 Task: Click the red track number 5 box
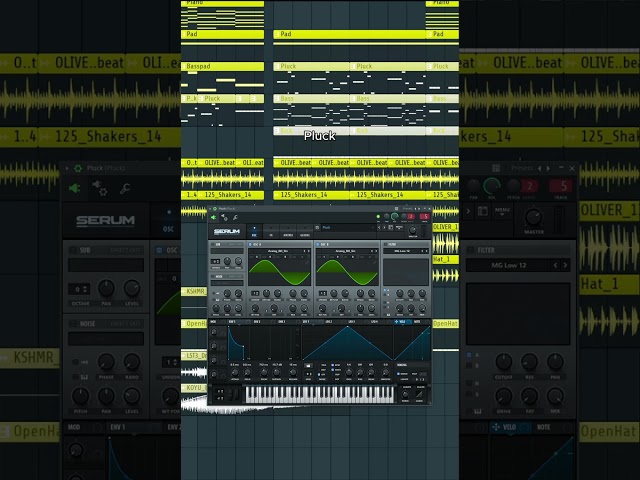click(x=425, y=216)
